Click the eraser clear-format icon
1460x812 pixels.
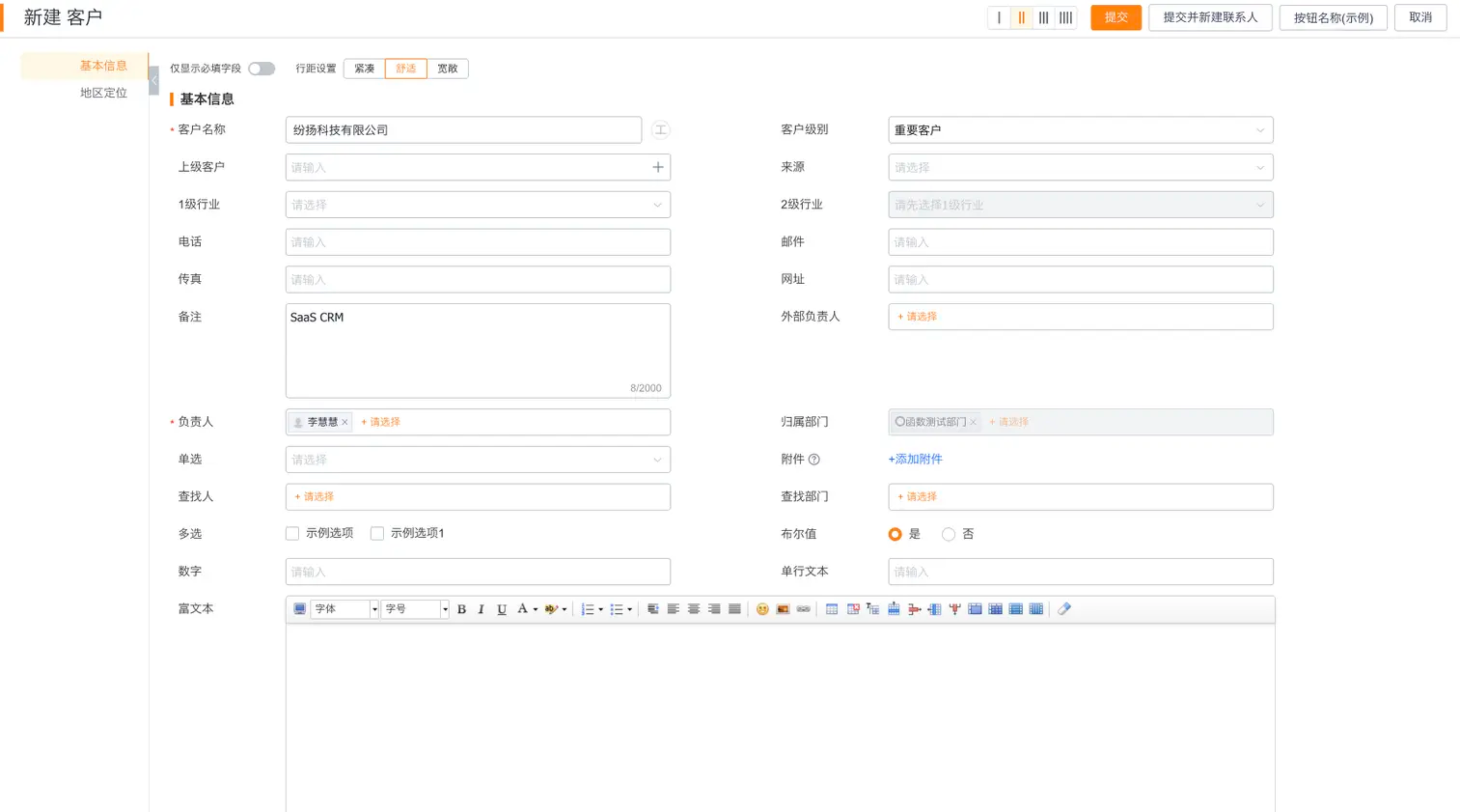point(1064,609)
